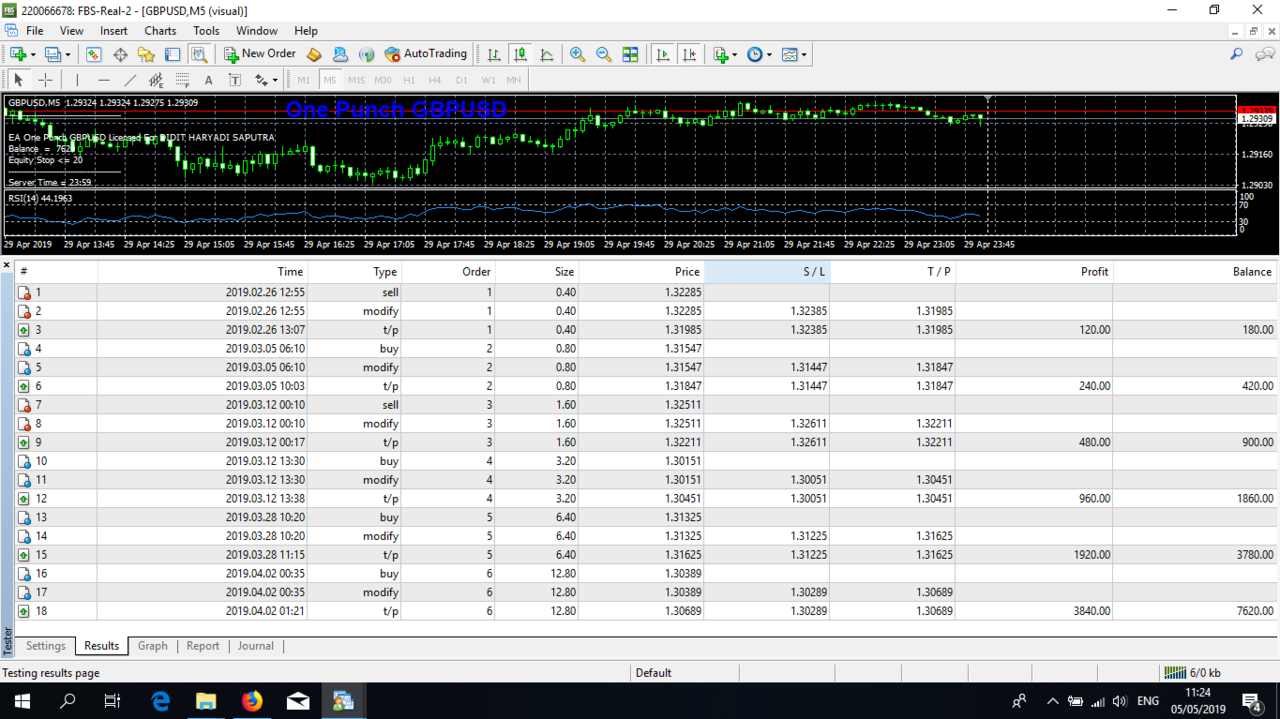Viewport: 1280px width, 719px height.
Task: Toggle chart Auto Scroll
Action: point(663,54)
